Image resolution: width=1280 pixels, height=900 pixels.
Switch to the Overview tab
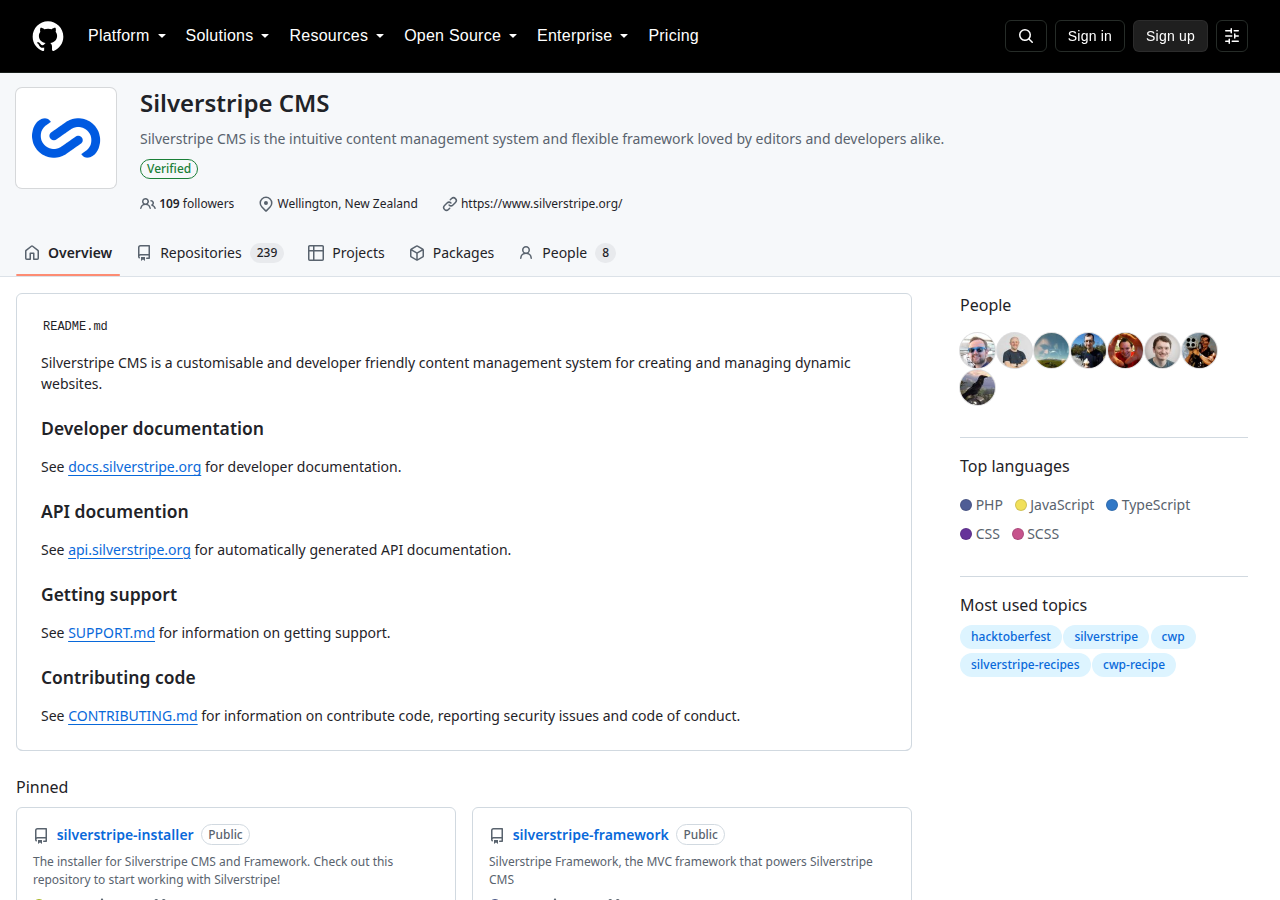(x=68, y=253)
